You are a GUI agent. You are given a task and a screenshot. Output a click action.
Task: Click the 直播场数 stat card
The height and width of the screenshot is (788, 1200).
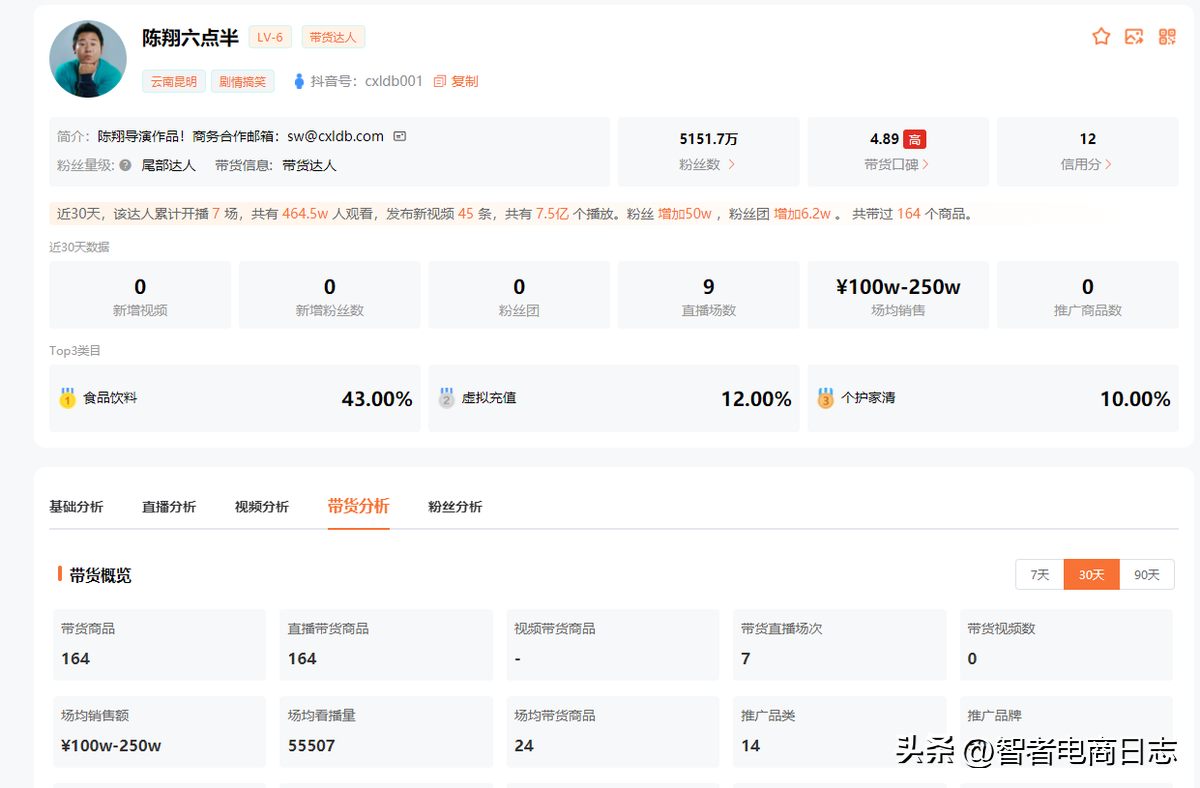pos(709,295)
